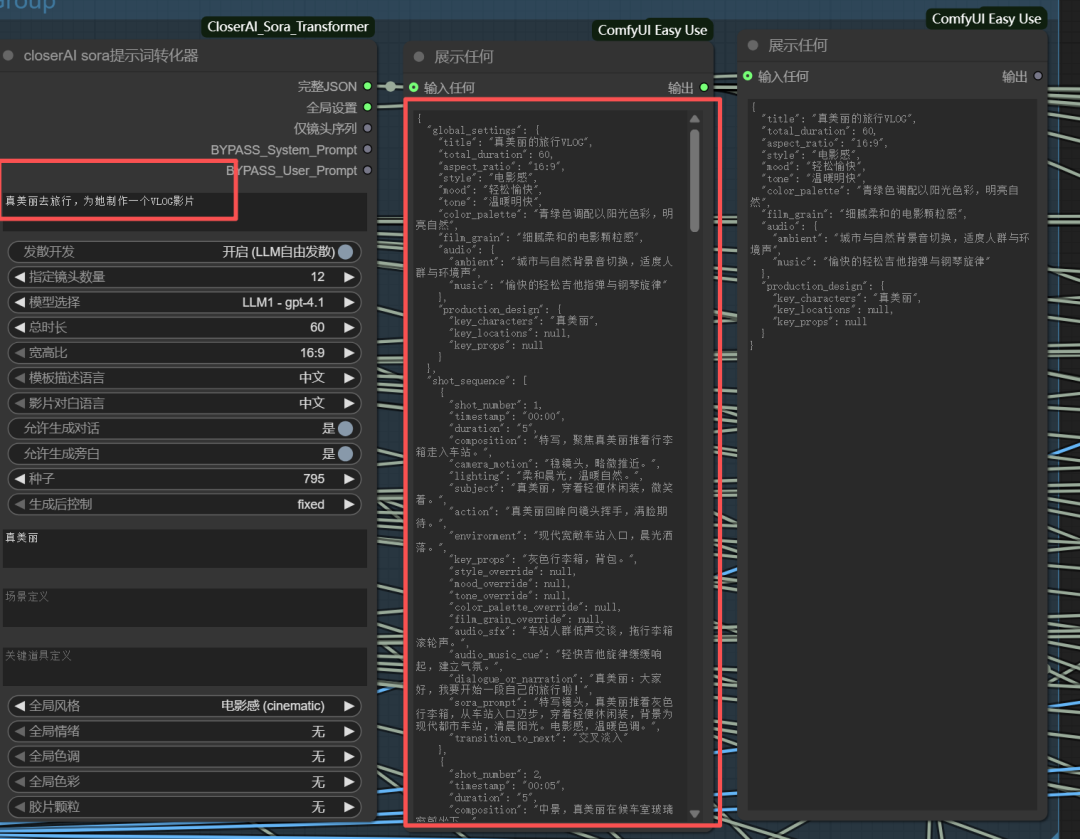Image resolution: width=1080 pixels, height=839 pixels.
Task: Open the 模板描述语言 combo box
Action: click(185, 378)
